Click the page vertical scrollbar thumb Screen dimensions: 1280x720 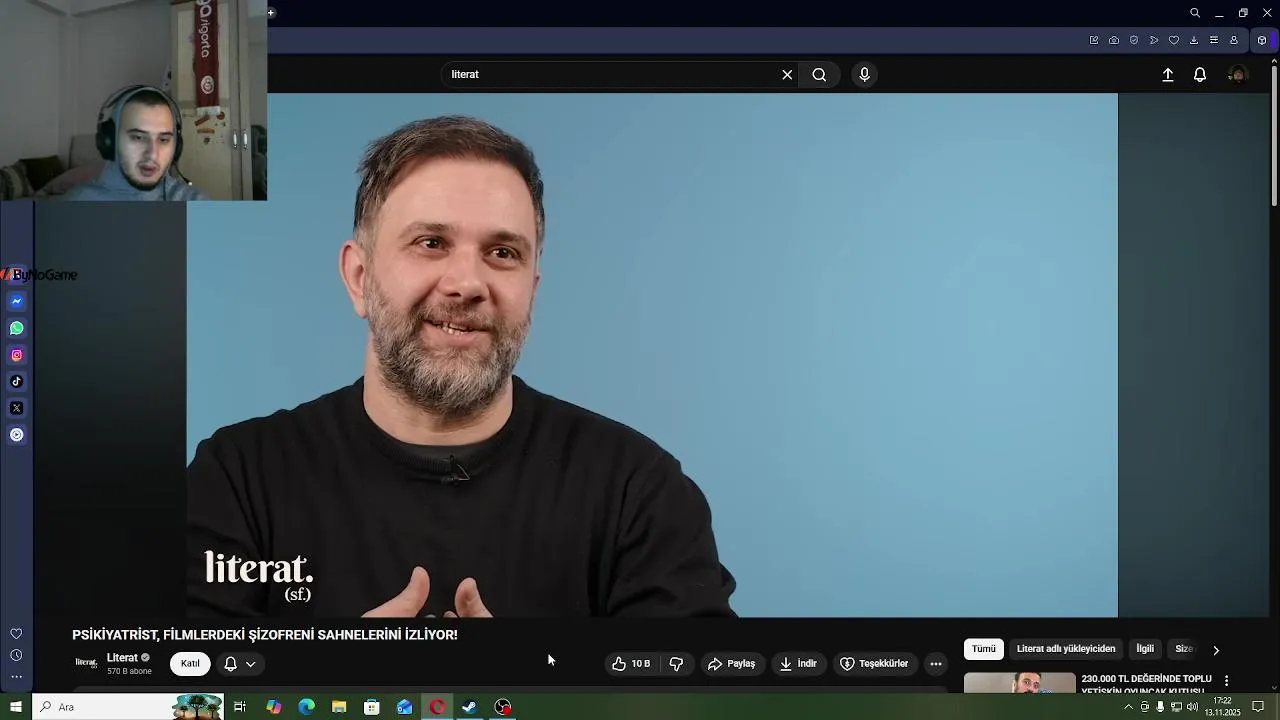(x=1274, y=135)
